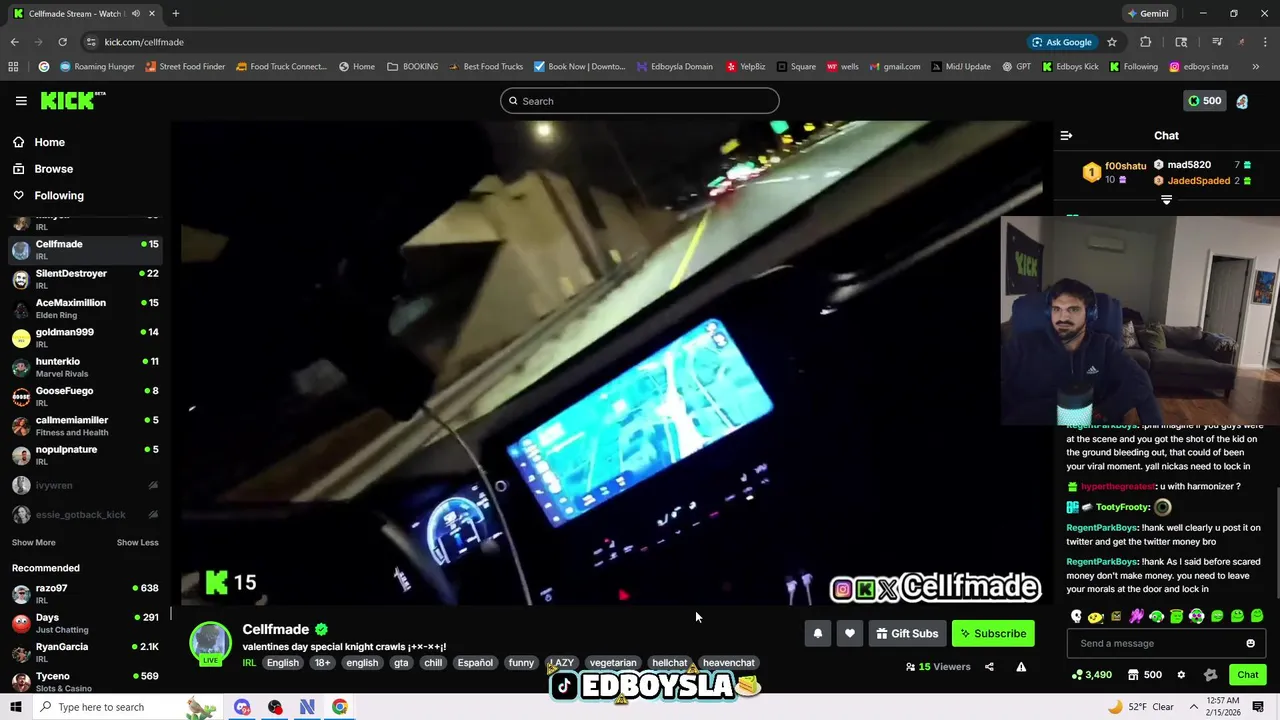Screen dimensions: 1280x720
Task: Click the heavenchat stream tag
Action: click(x=729, y=663)
